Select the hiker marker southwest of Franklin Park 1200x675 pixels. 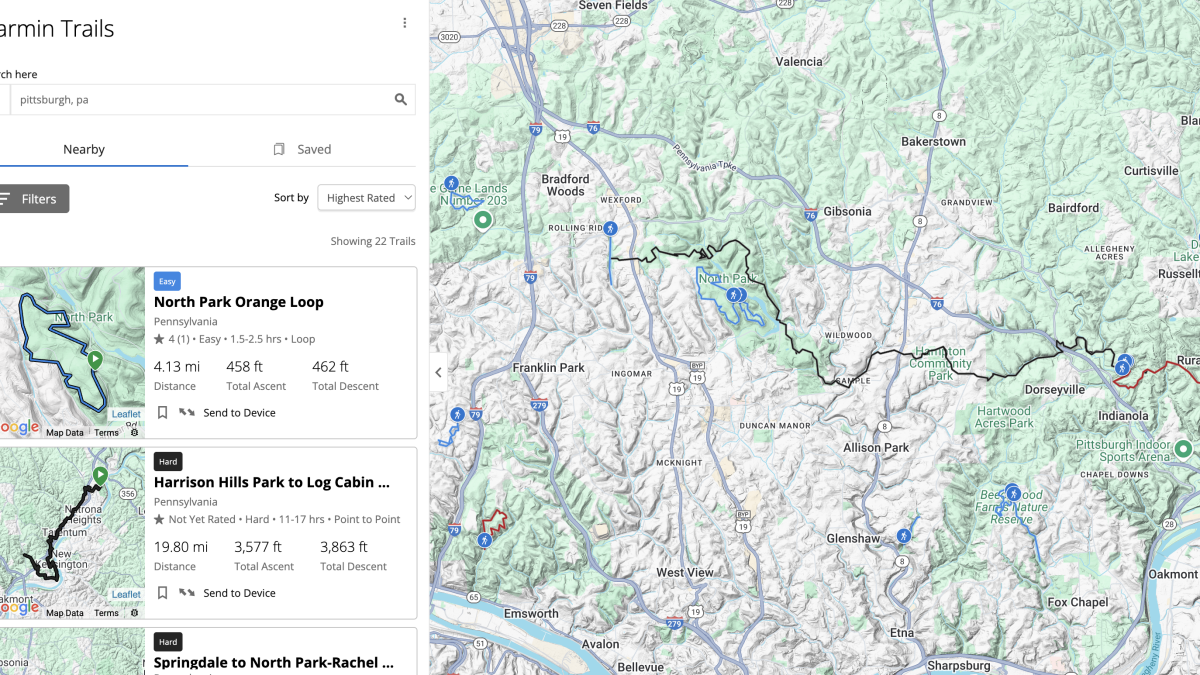[x=457, y=414]
